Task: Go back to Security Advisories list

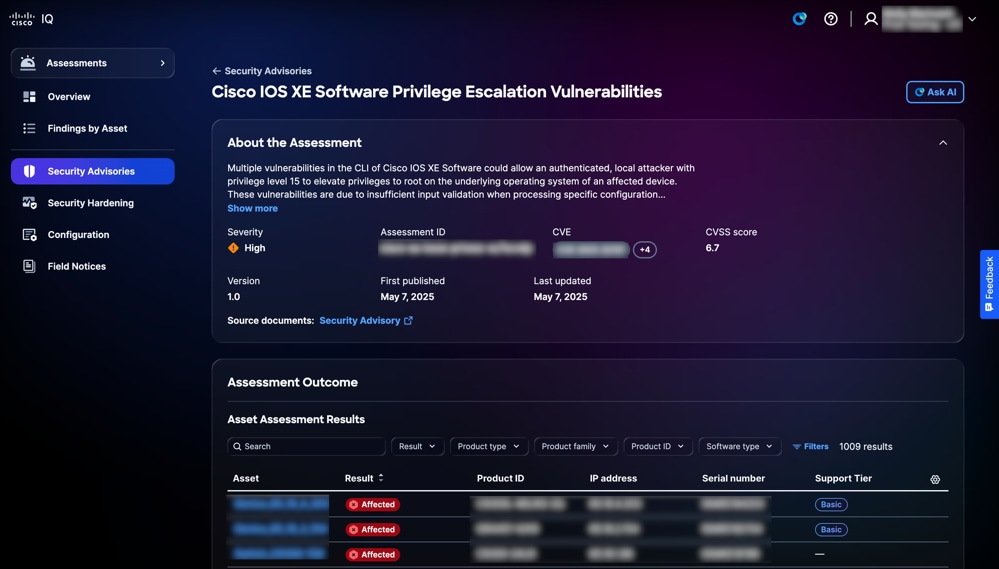Action: click(x=262, y=71)
